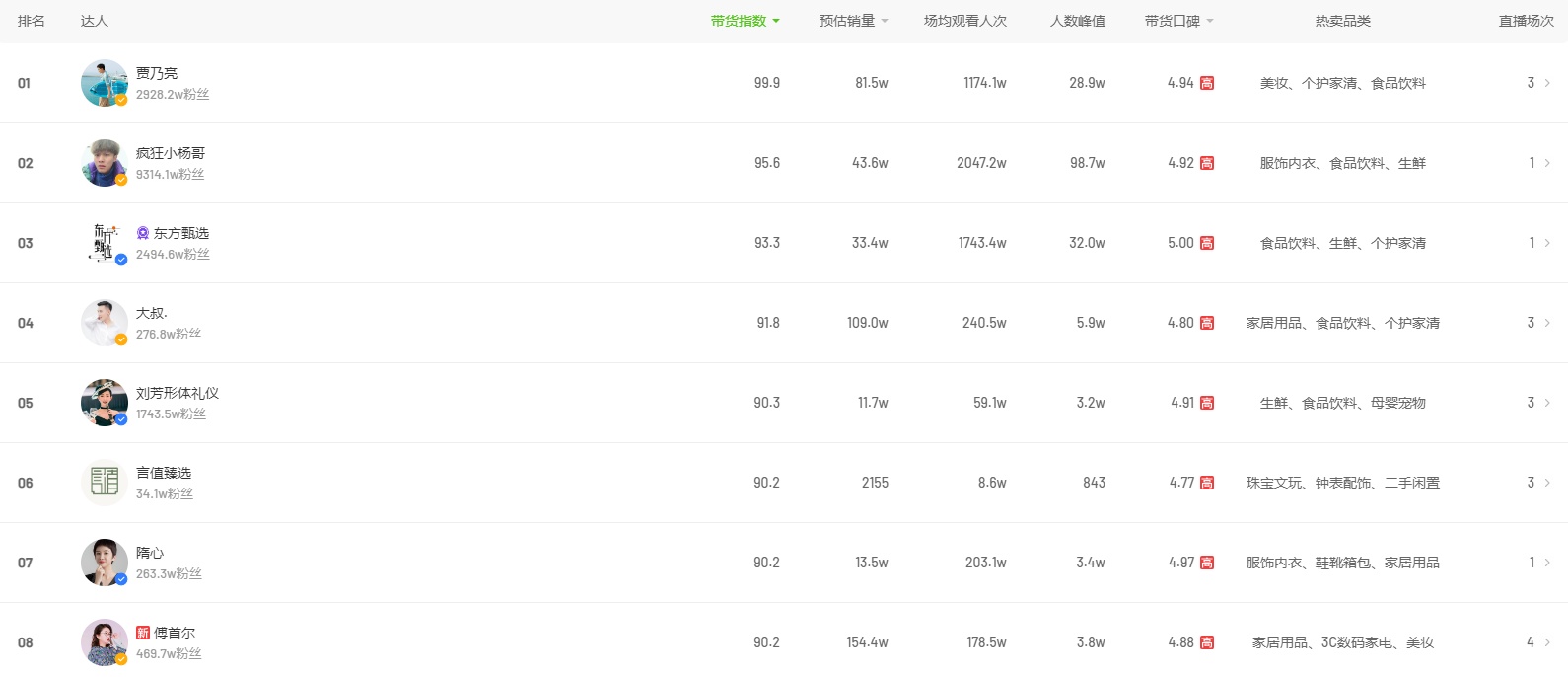The image size is (1568, 677).
Task: Click 人数峰值 column header
Action: coord(1078,21)
